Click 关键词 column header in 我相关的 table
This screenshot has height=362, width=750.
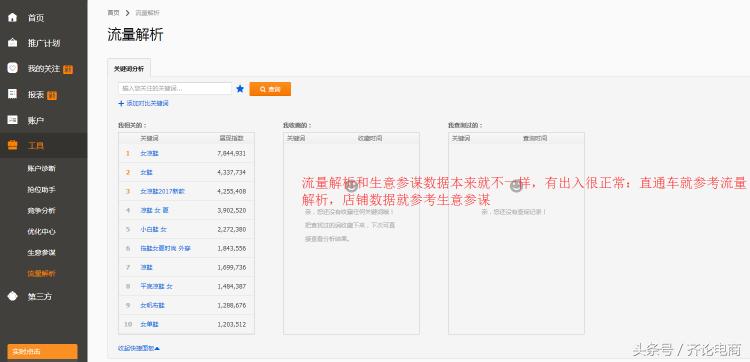(149, 138)
